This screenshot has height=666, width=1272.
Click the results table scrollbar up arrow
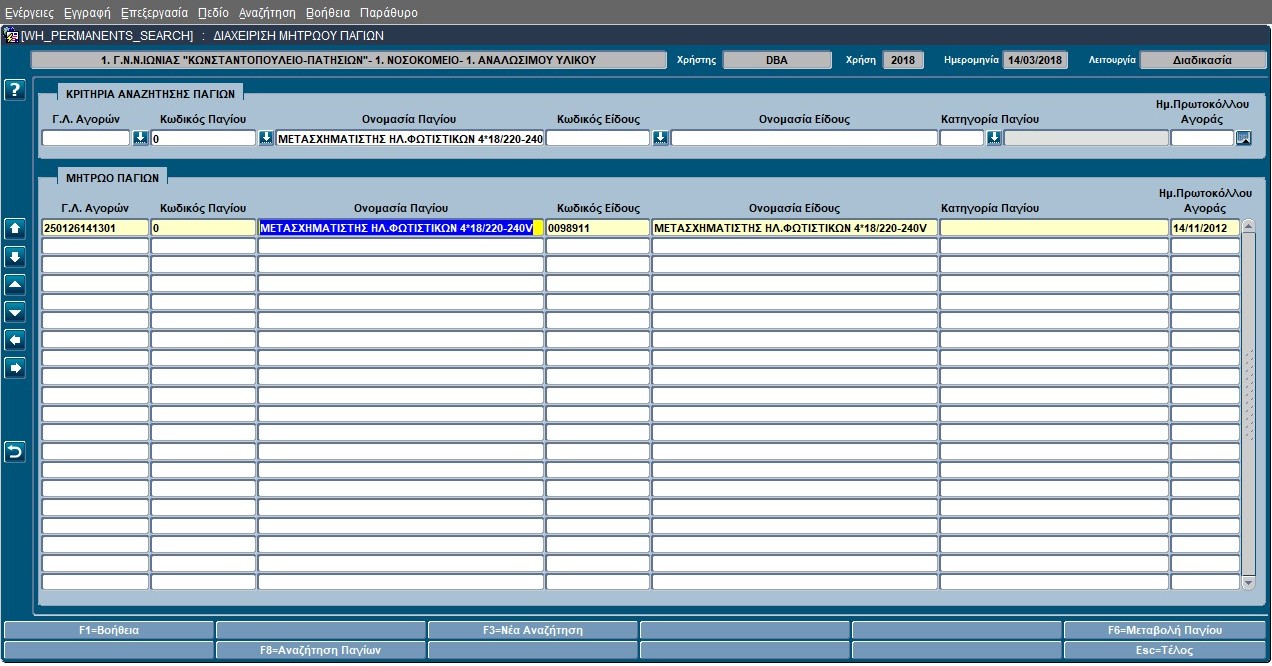[x=1248, y=227]
